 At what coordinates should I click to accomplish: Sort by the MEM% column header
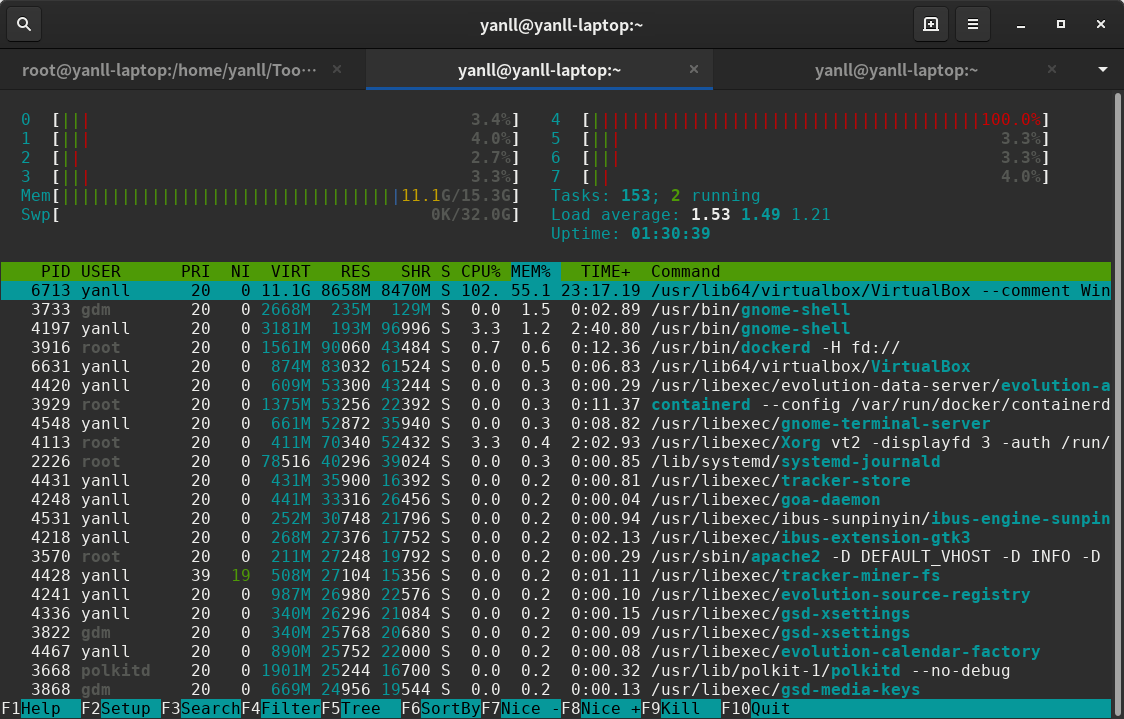click(530, 272)
